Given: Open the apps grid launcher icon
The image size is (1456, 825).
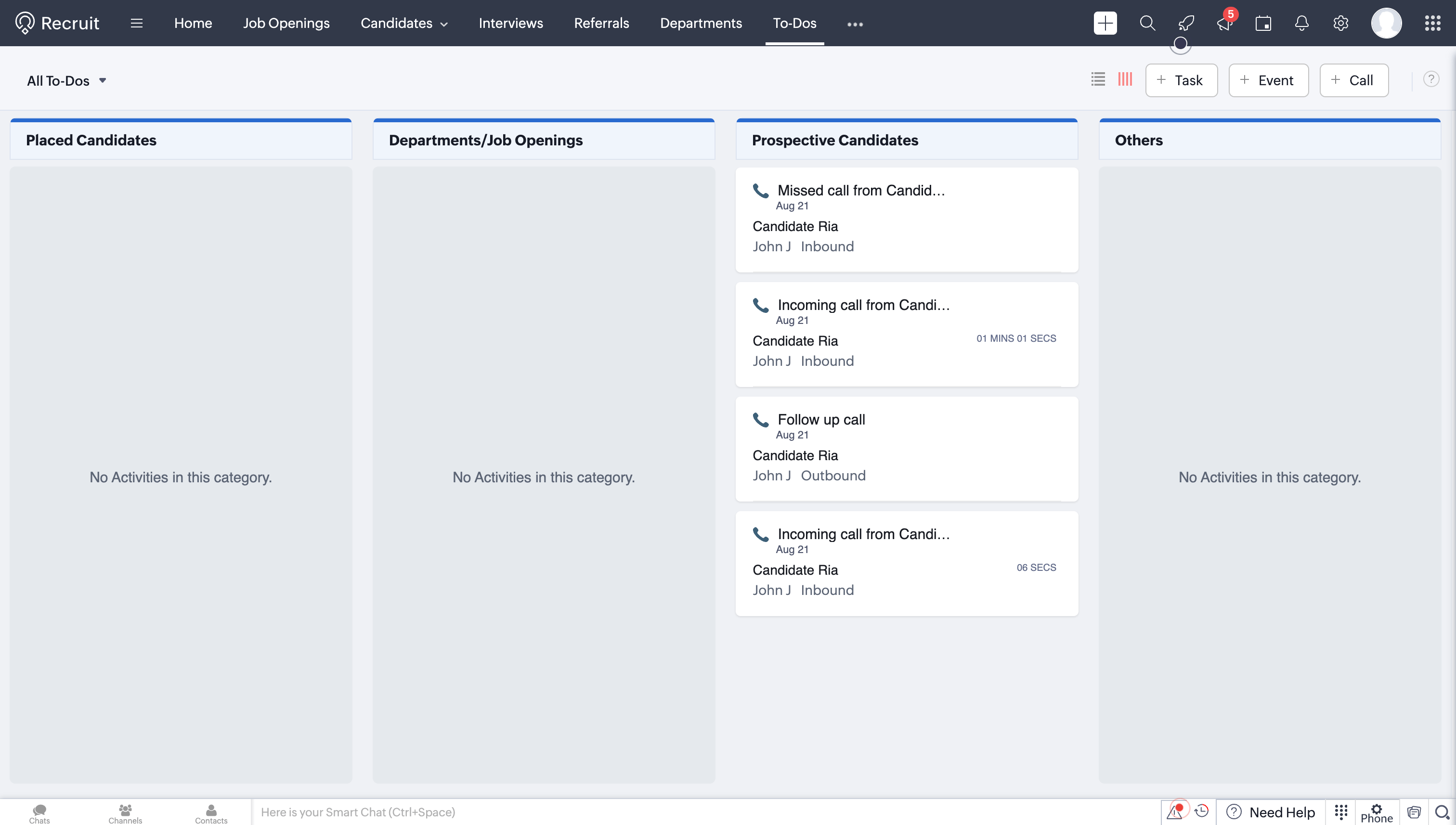Looking at the screenshot, I should [1432, 23].
